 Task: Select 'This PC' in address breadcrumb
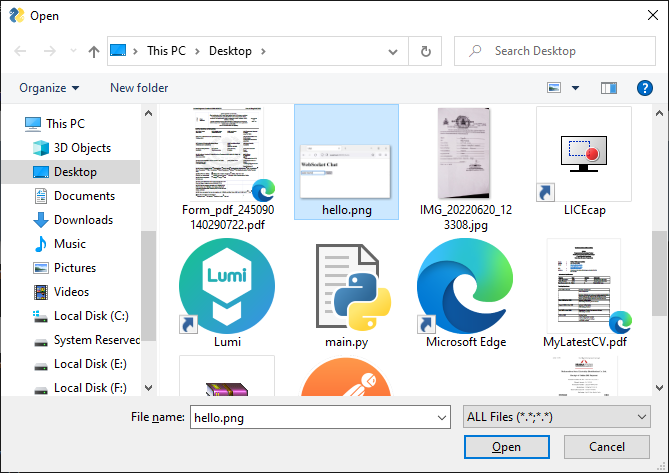click(166, 51)
